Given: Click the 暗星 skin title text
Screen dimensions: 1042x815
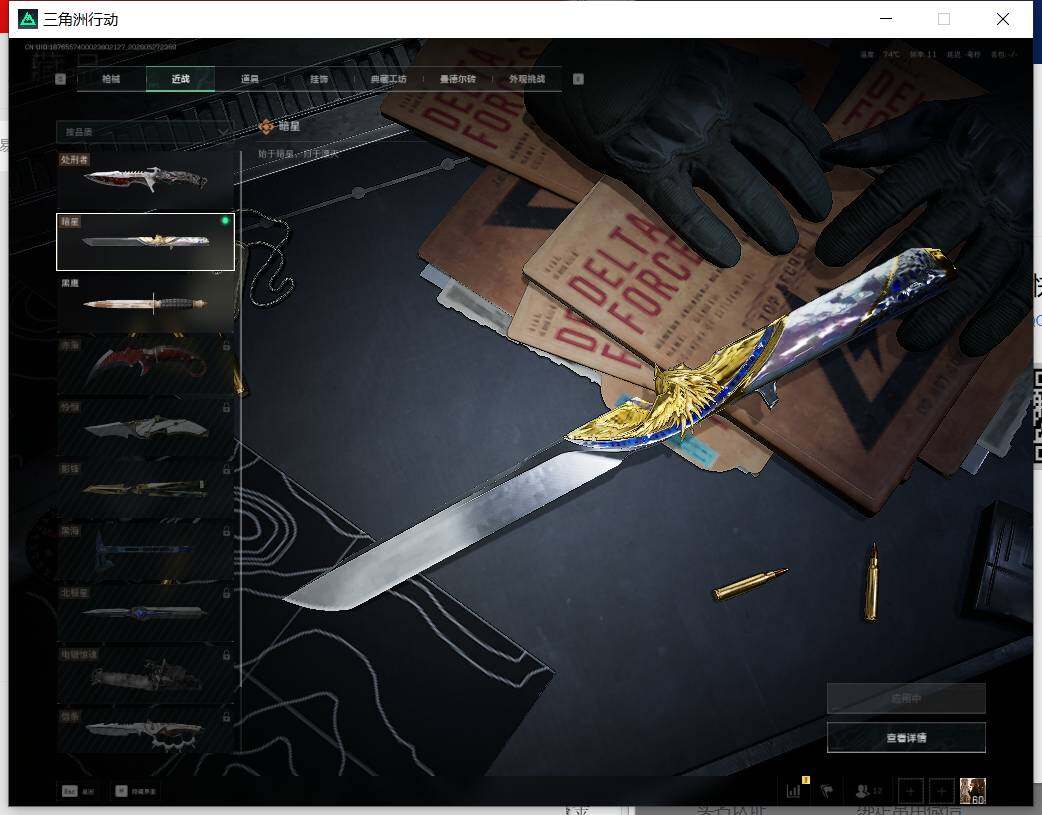Looking at the screenshot, I should point(289,126).
